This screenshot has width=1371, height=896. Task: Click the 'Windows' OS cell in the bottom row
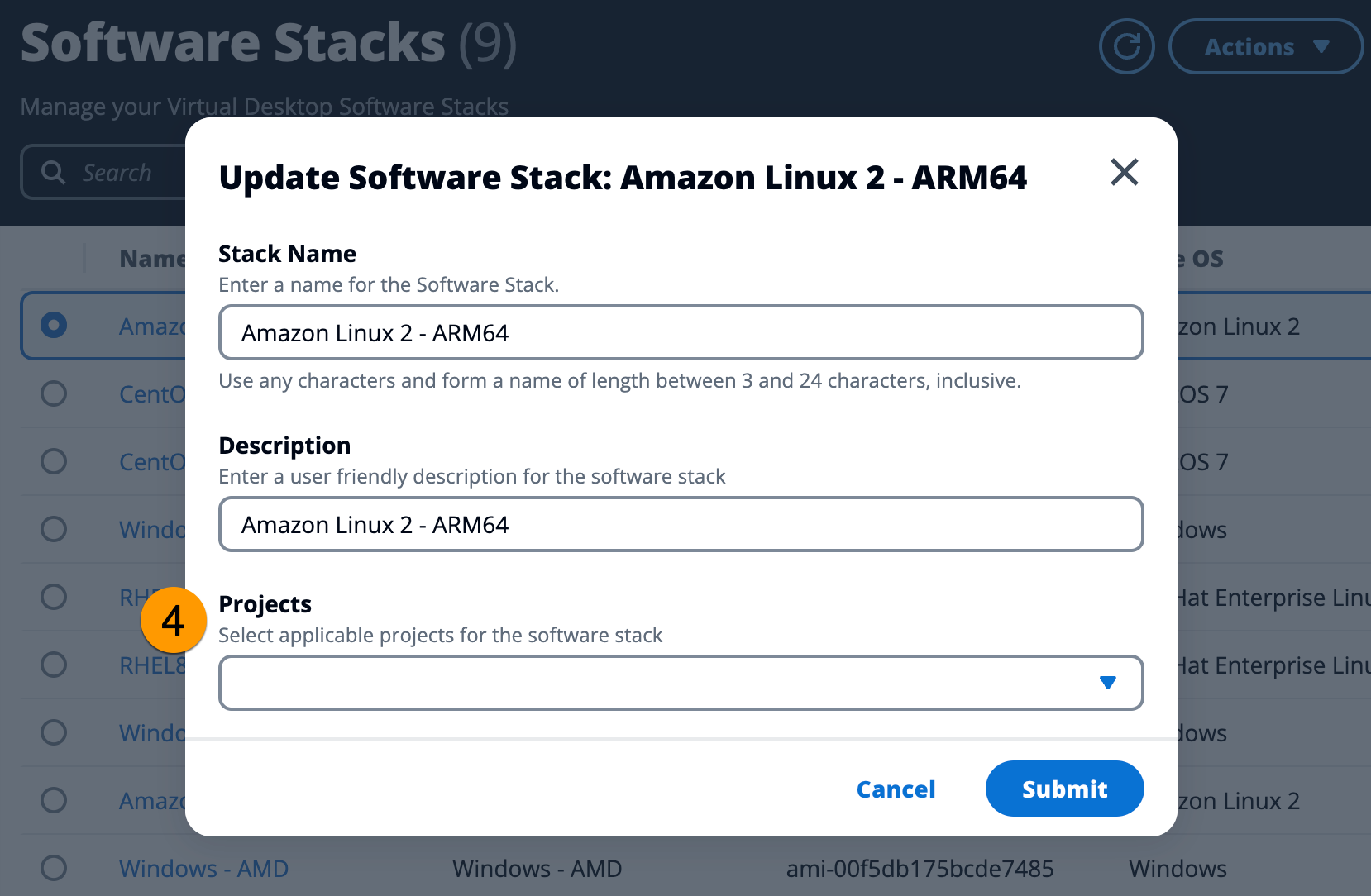(x=1178, y=869)
